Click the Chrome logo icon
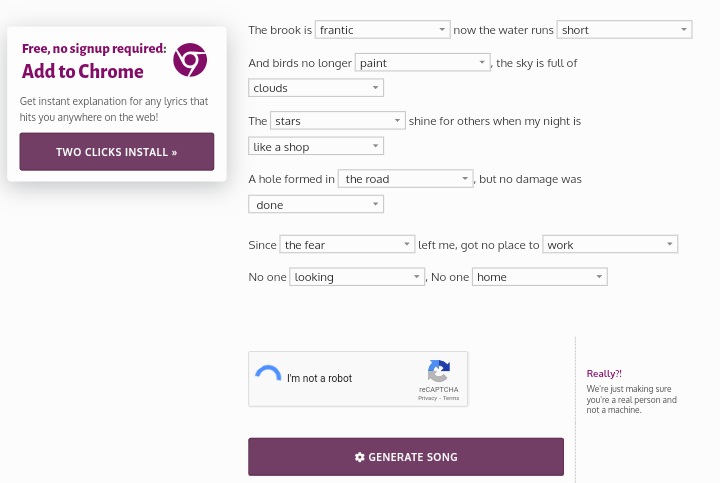 [190, 60]
